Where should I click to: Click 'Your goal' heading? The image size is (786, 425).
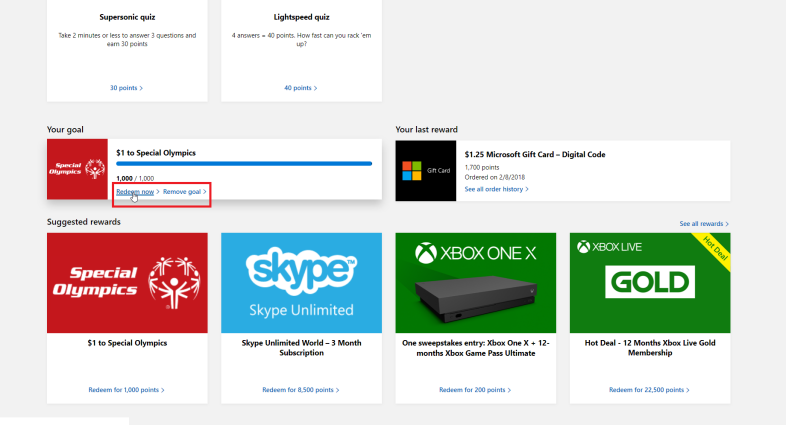[65, 130]
